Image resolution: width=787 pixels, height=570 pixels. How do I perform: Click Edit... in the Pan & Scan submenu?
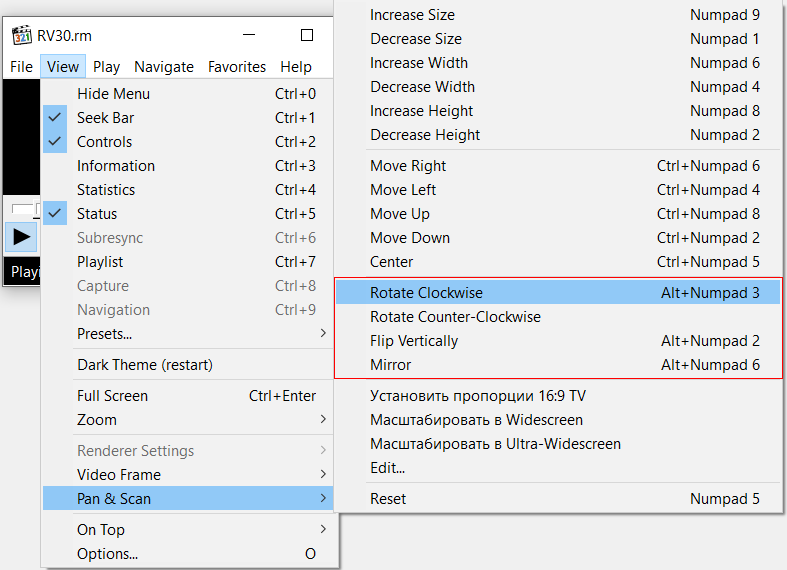(387, 468)
